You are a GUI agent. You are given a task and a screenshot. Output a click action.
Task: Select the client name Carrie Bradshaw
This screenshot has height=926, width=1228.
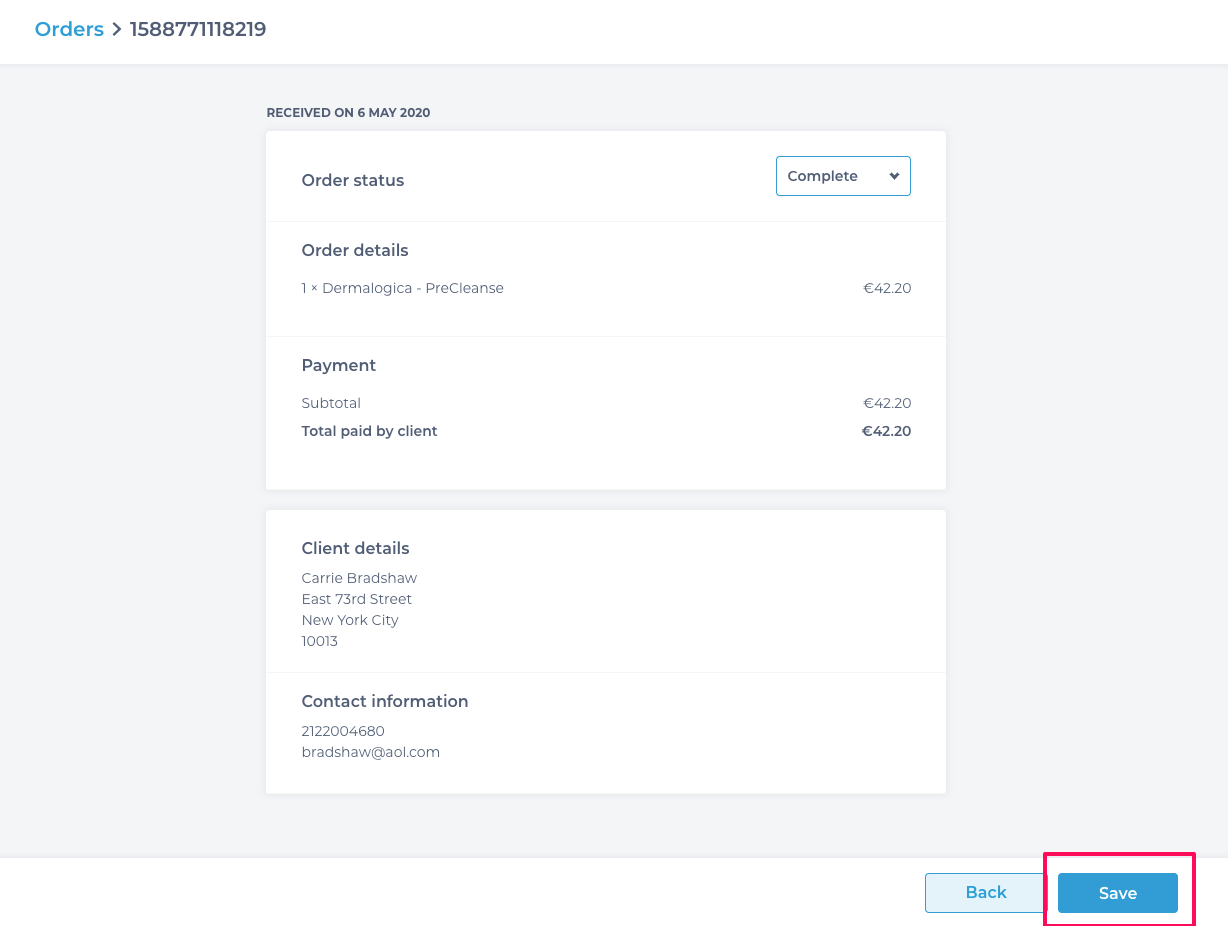click(x=359, y=578)
